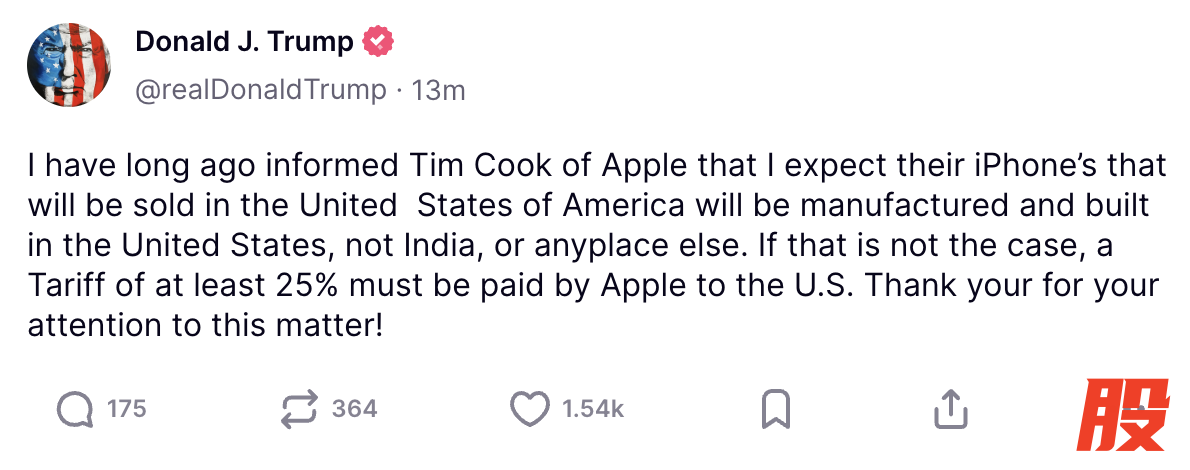Screen dimensions: 1190x470
Task: Bookmark this post
Action: pyautogui.click(x=776, y=409)
